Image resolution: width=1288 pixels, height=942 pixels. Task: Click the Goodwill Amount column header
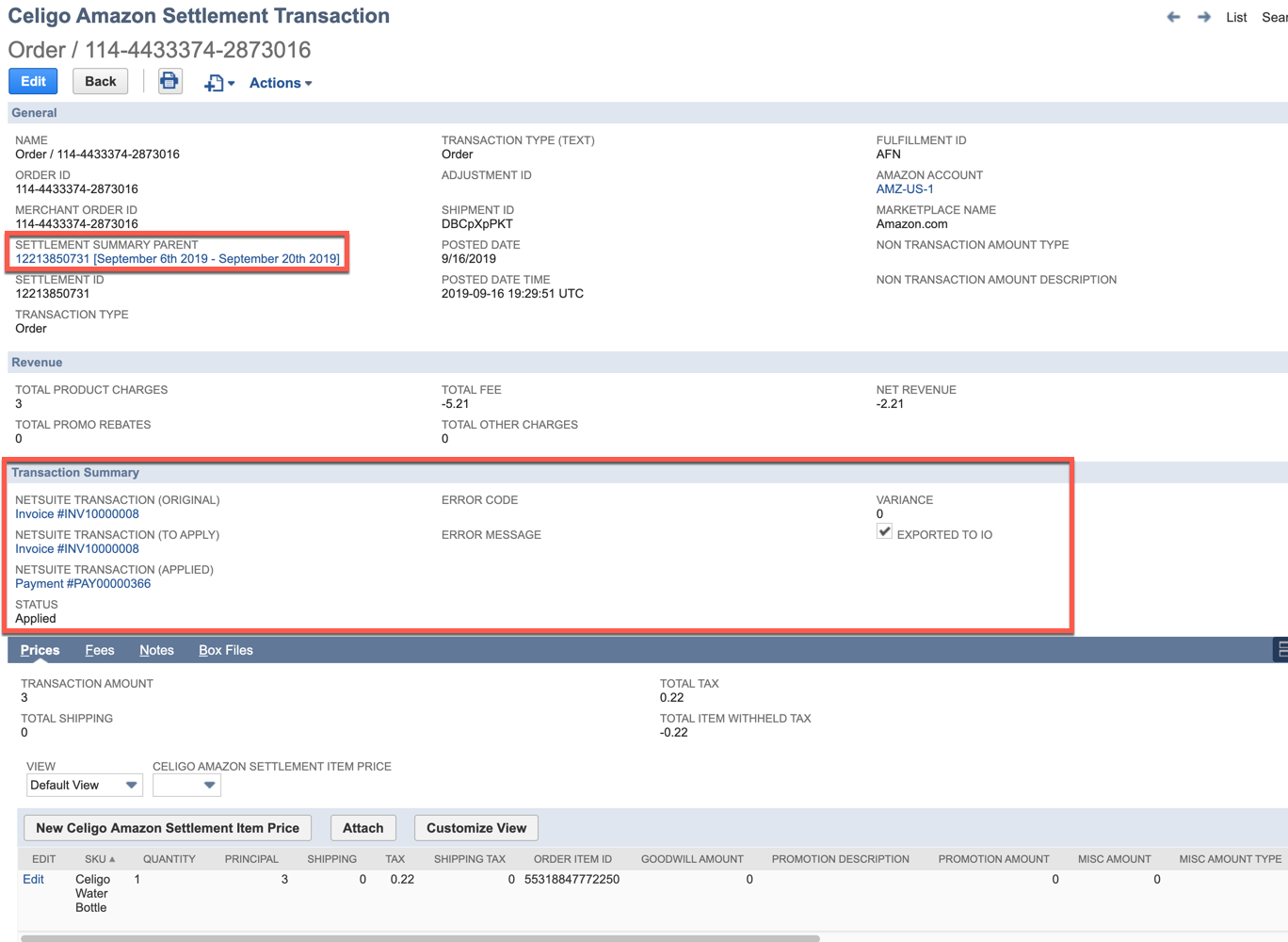click(692, 859)
